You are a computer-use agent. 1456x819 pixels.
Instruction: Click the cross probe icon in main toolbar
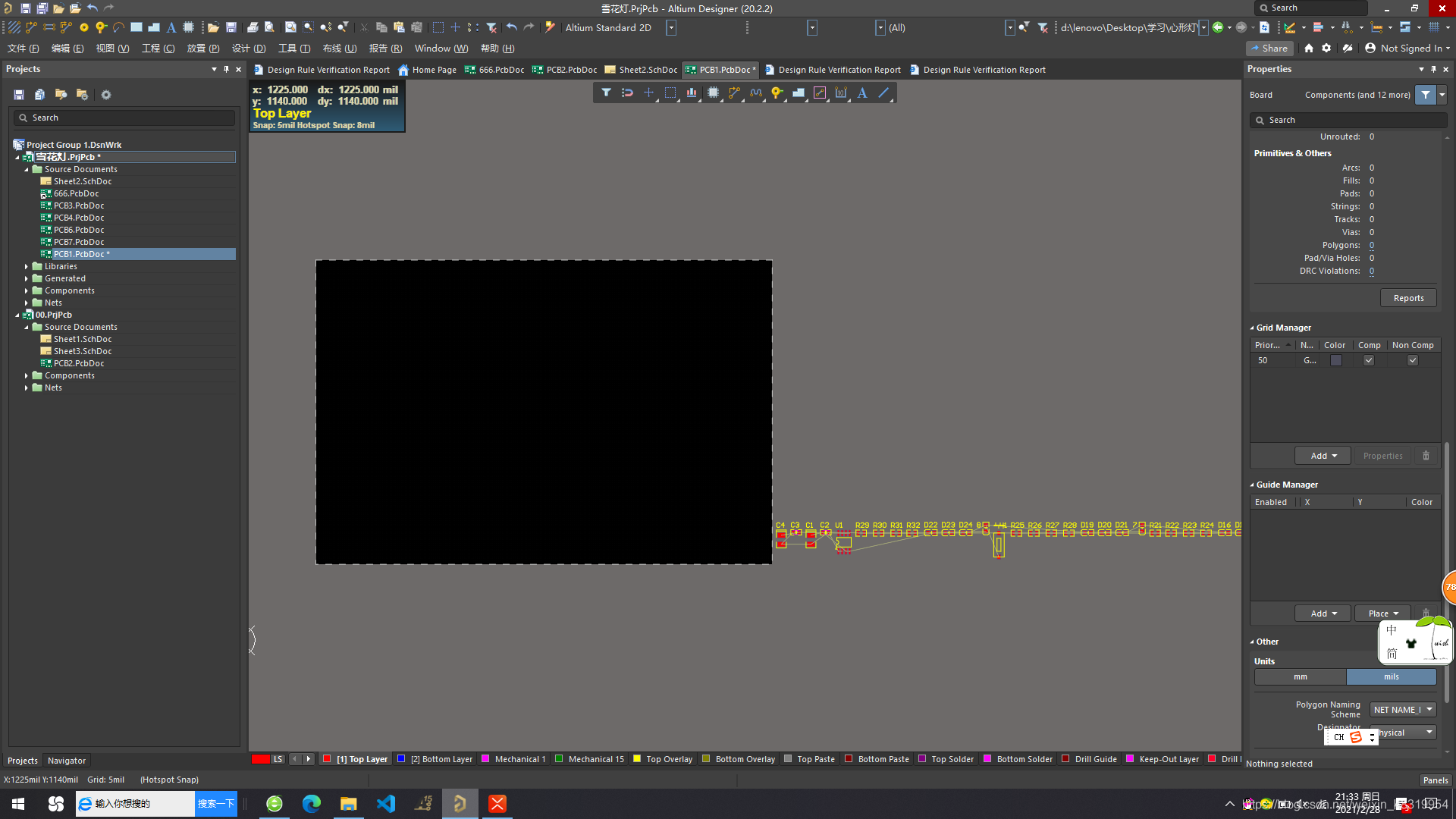[551, 27]
